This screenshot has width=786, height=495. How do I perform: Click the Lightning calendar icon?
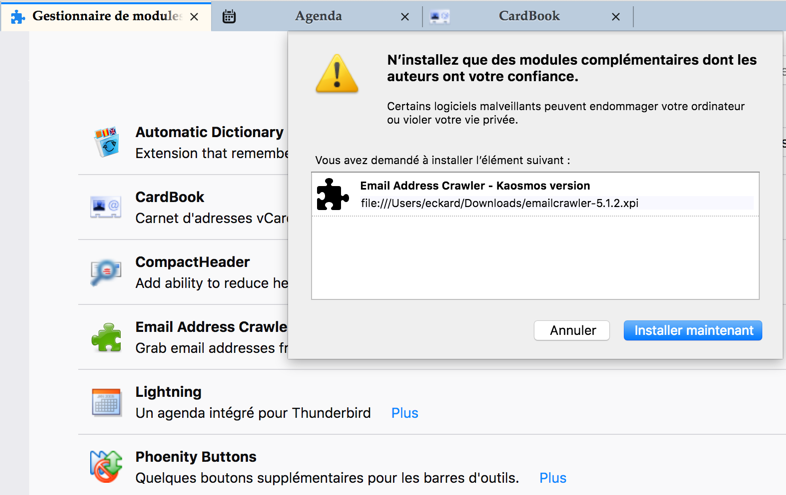[x=106, y=402]
